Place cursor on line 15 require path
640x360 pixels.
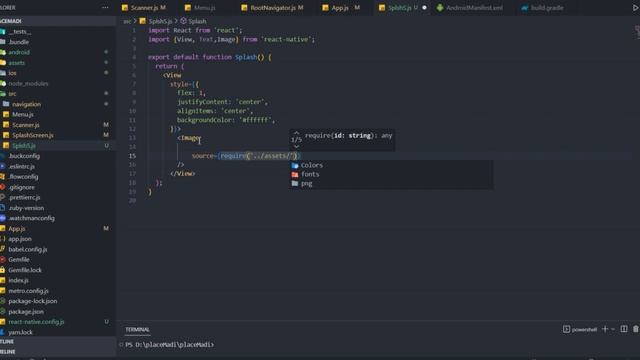[272, 156]
